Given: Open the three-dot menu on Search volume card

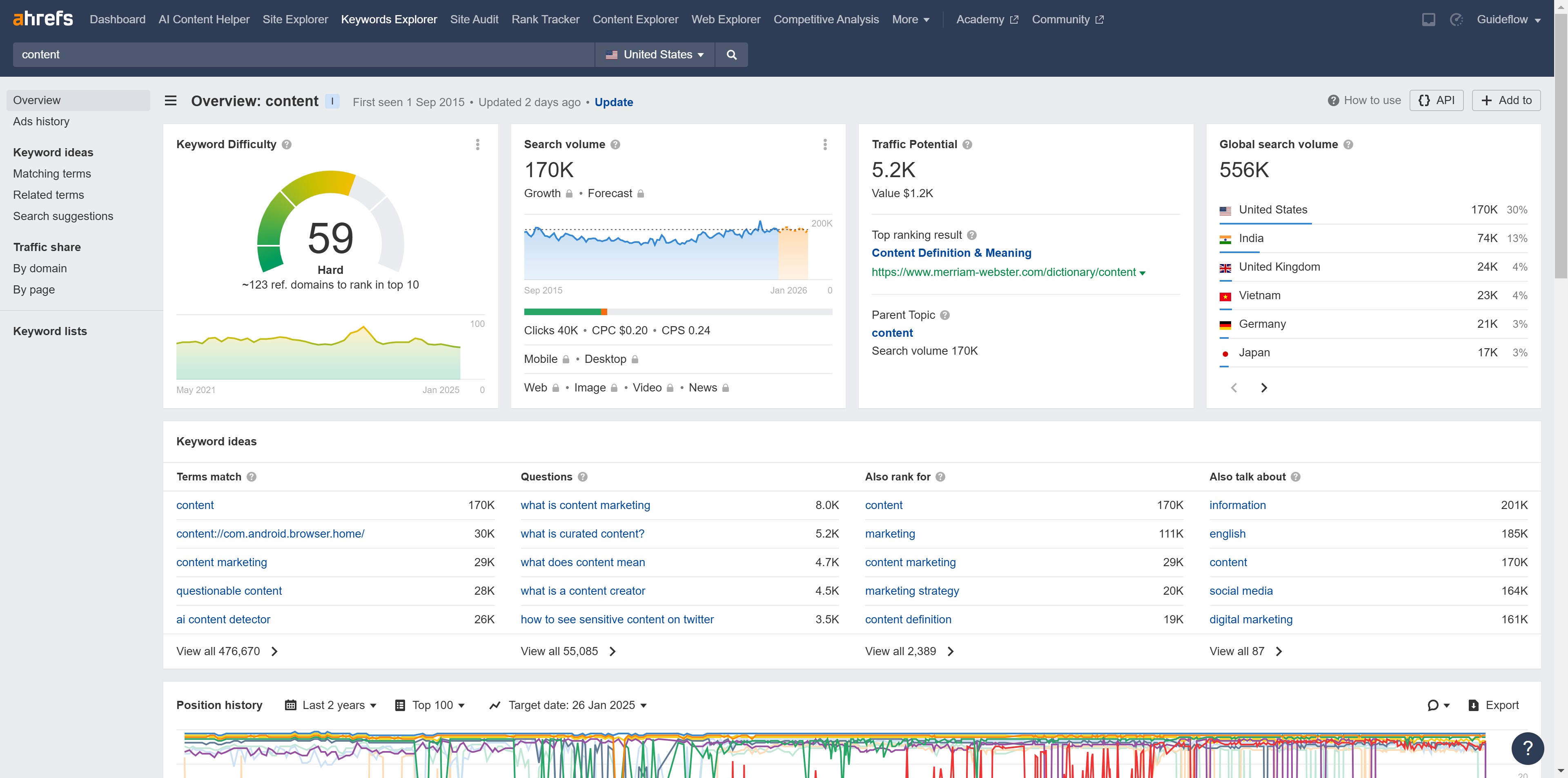Looking at the screenshot, I should pyautogui.click(x=825, y=144).
